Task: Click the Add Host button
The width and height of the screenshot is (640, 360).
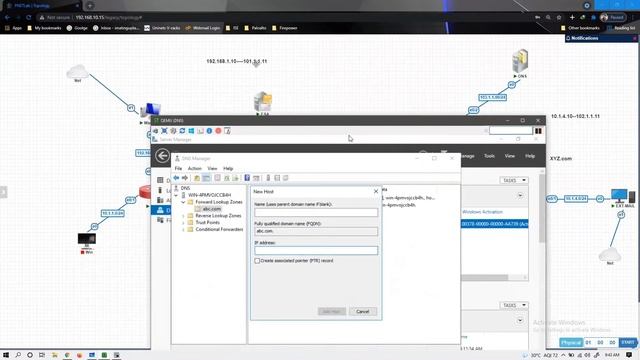Action: (x=332, y=311)
